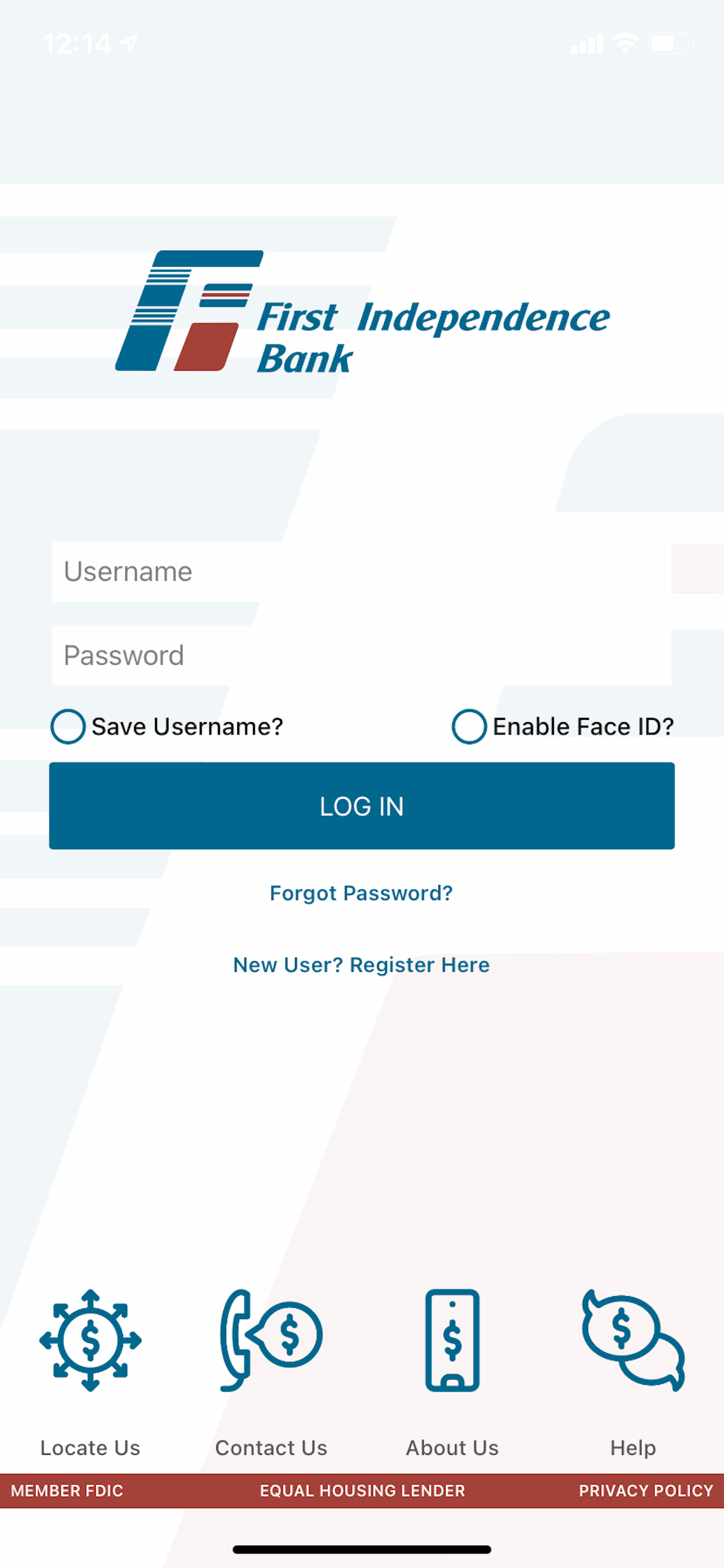Toggle the Enable Face ID circle
The width and height of the screenshot is (724, 1568).
point(469,726)
